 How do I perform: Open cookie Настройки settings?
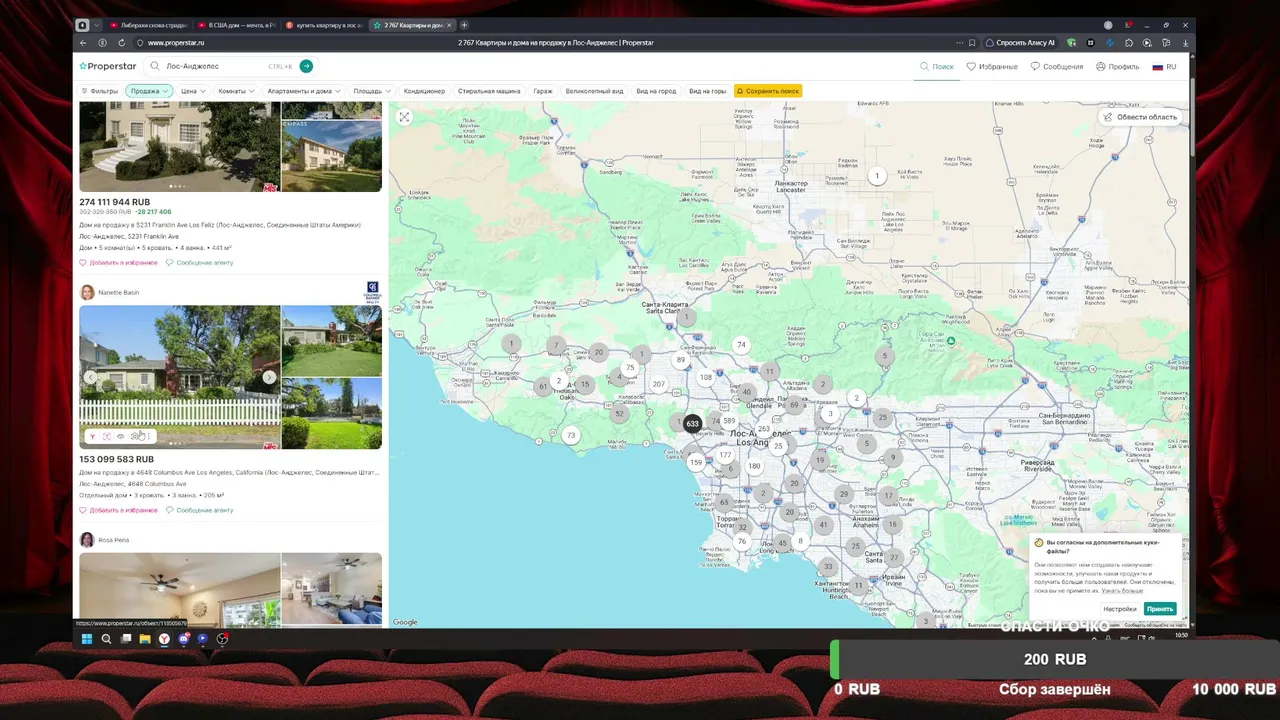point(1120,609)
